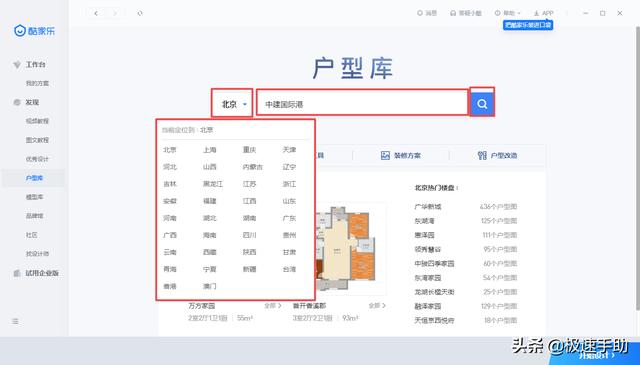The height and width of the screenshot is (365, 640).
Task: Choose 天津 in the province list
Action: pos(289,150)
